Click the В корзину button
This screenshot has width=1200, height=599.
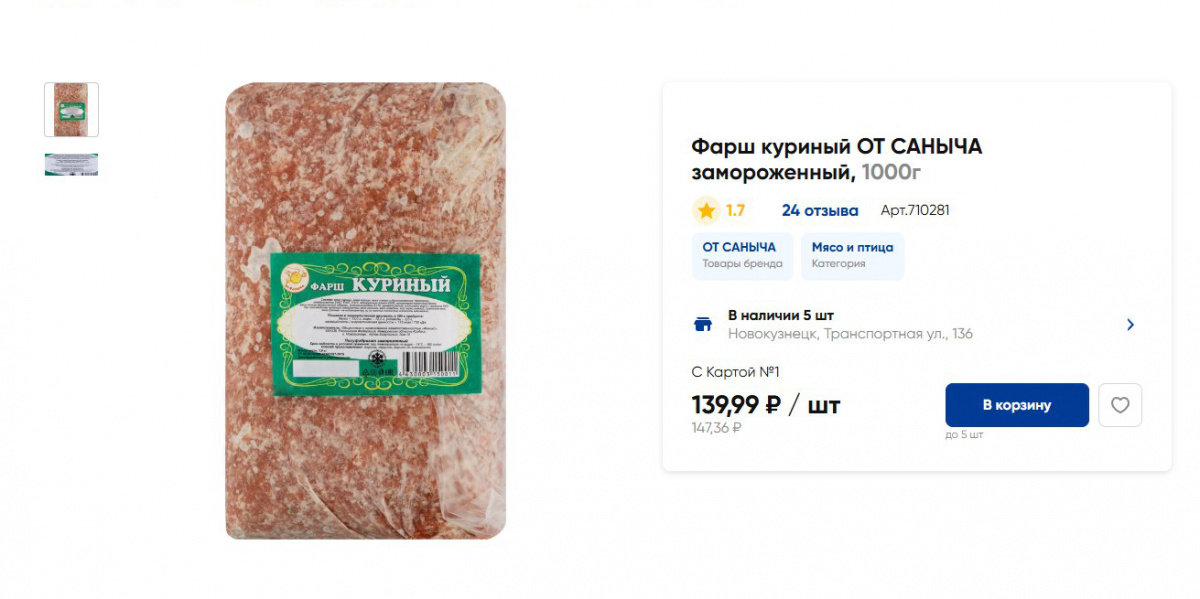click(1017, 405)
